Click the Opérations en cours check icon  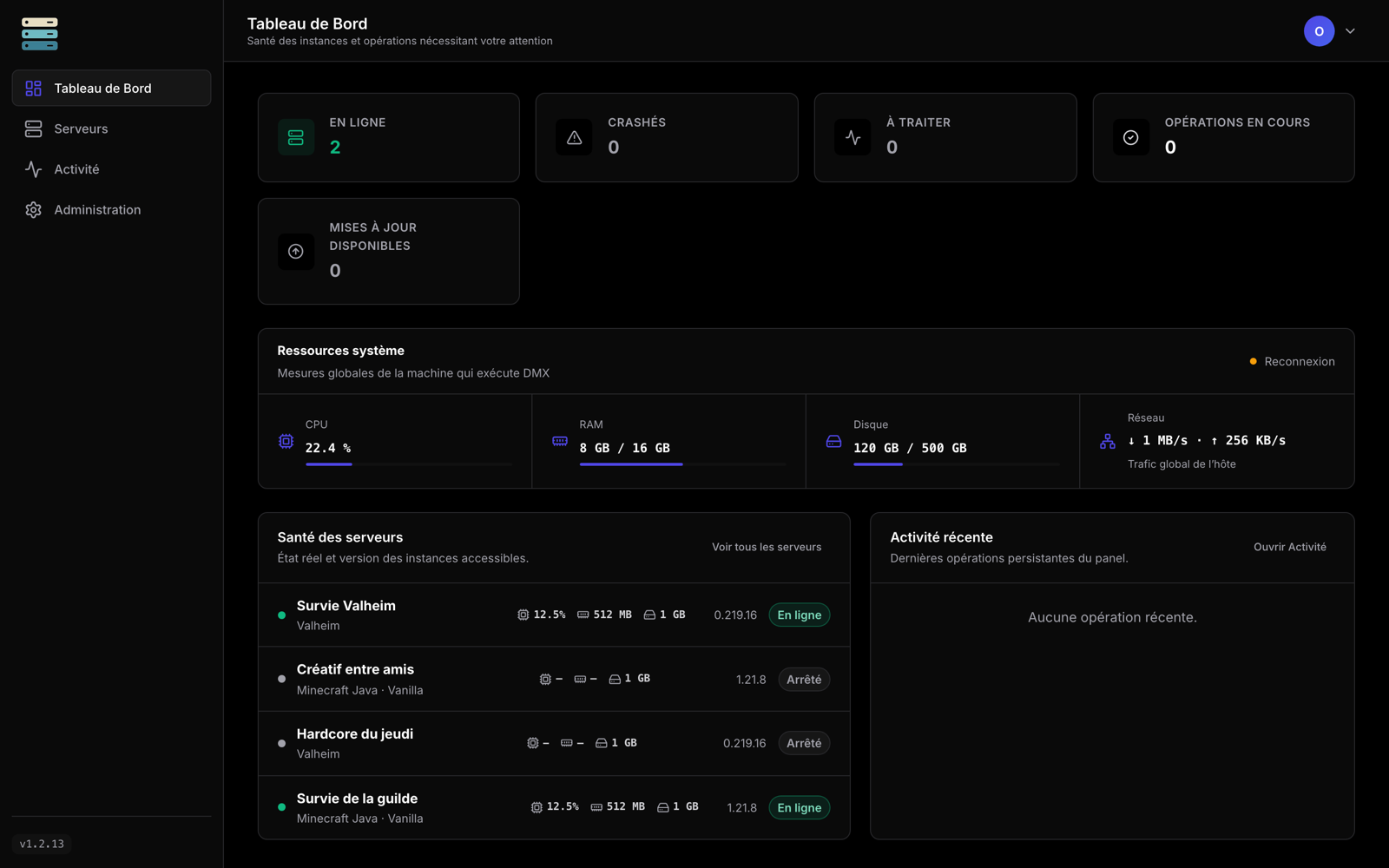click(1130, 137)
